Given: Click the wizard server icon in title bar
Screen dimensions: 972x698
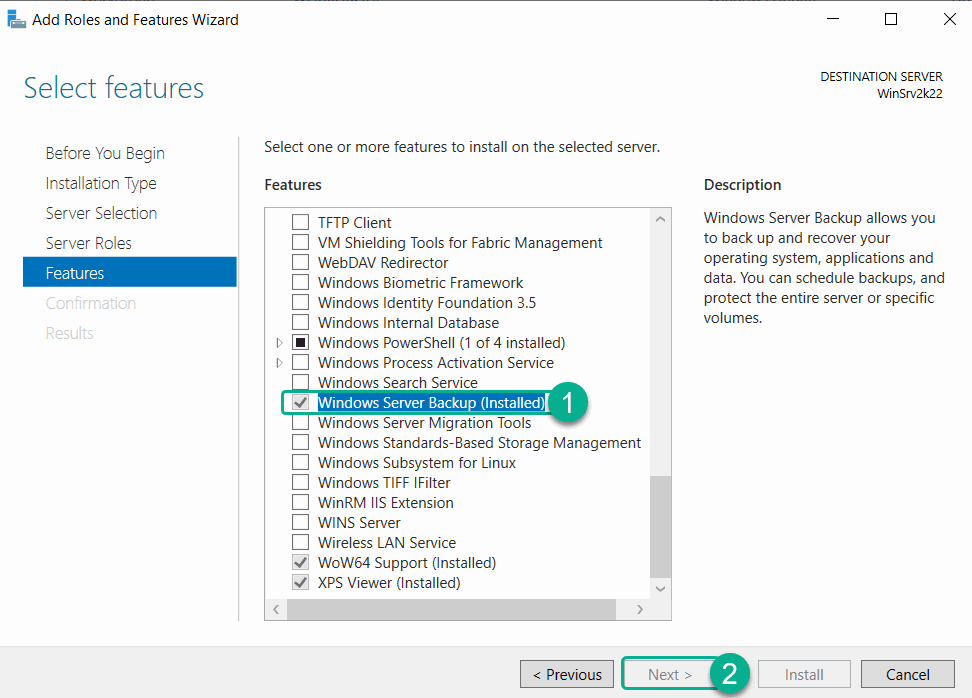Looking at the screenshot, I should coord(16,19).
